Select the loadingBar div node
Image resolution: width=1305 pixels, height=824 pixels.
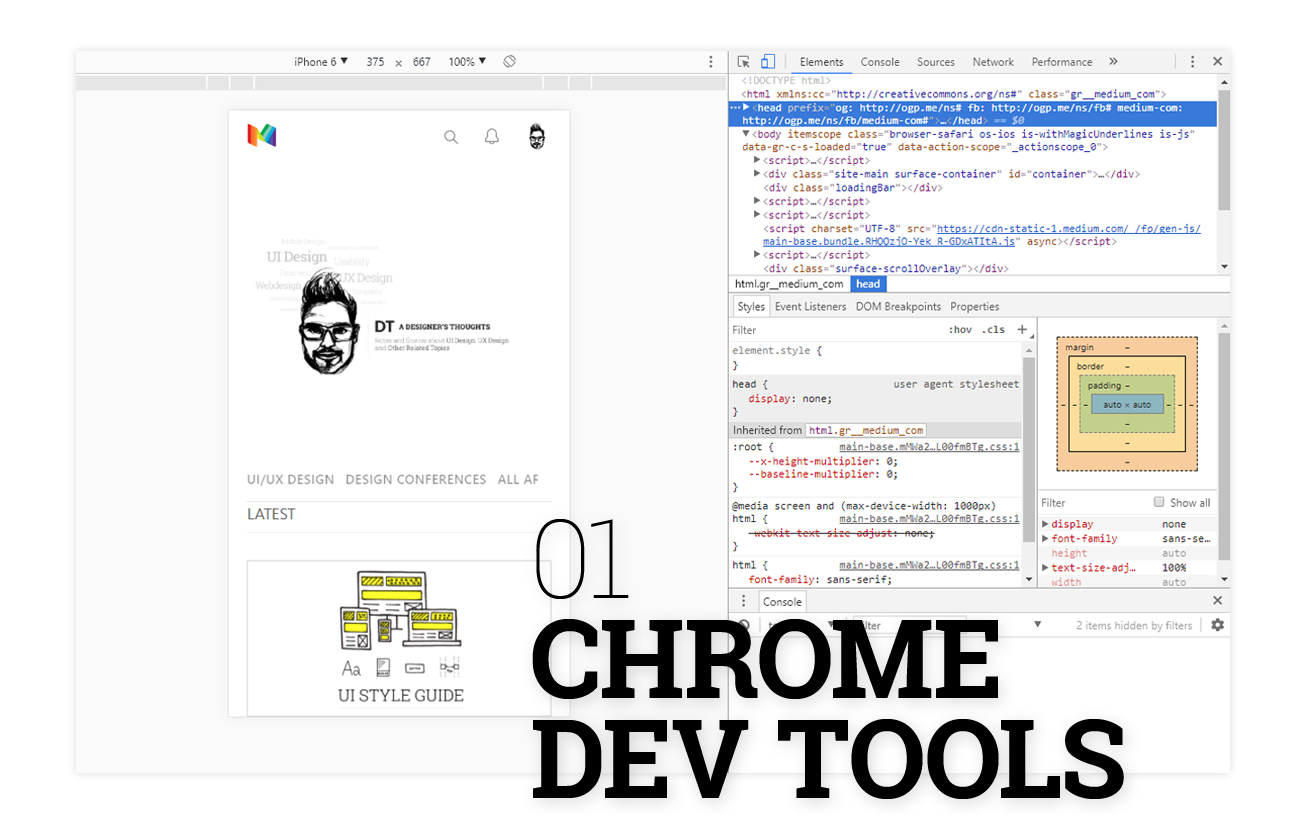(x=852, y=188)
